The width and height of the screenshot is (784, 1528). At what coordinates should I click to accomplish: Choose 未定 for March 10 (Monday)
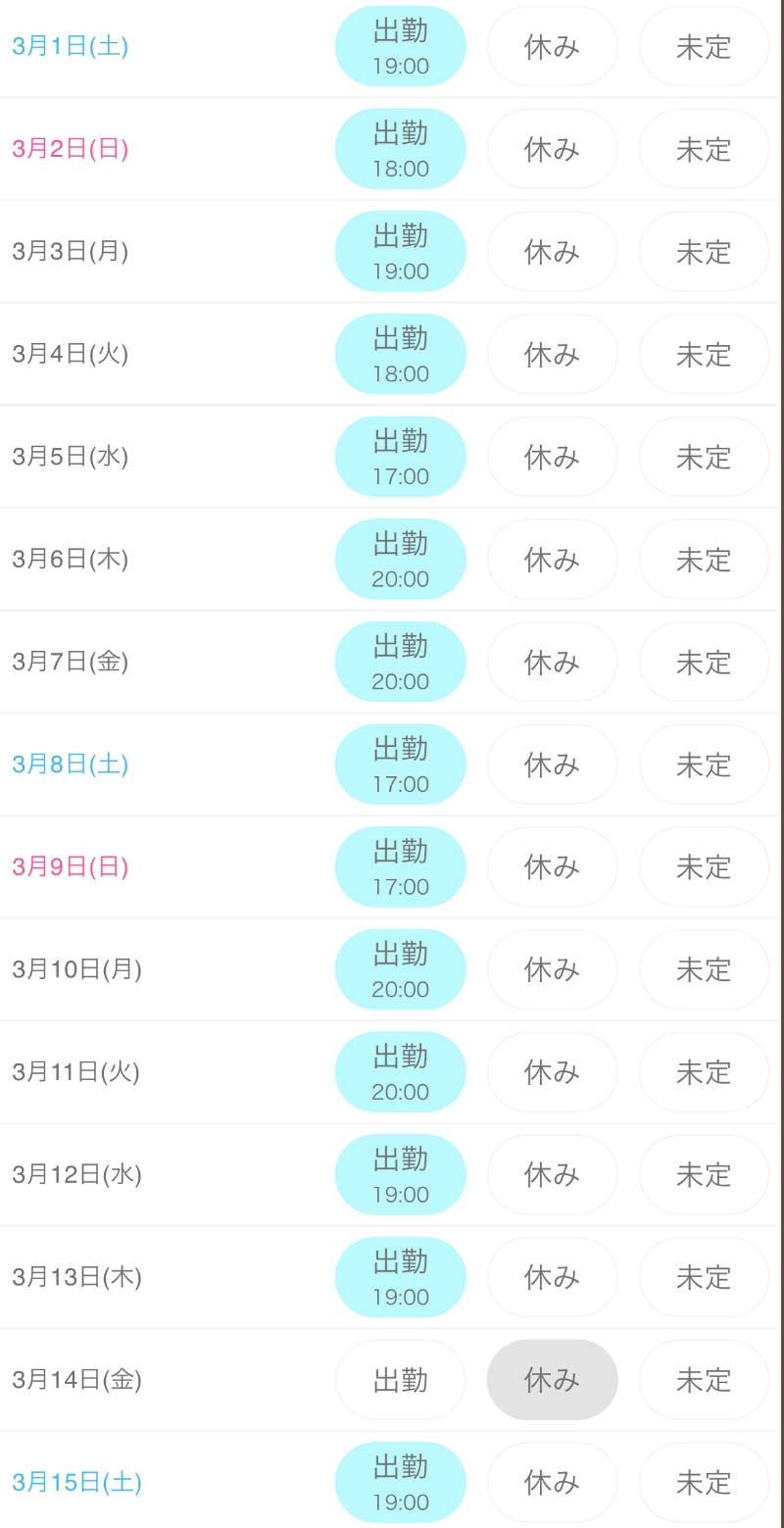704,969
